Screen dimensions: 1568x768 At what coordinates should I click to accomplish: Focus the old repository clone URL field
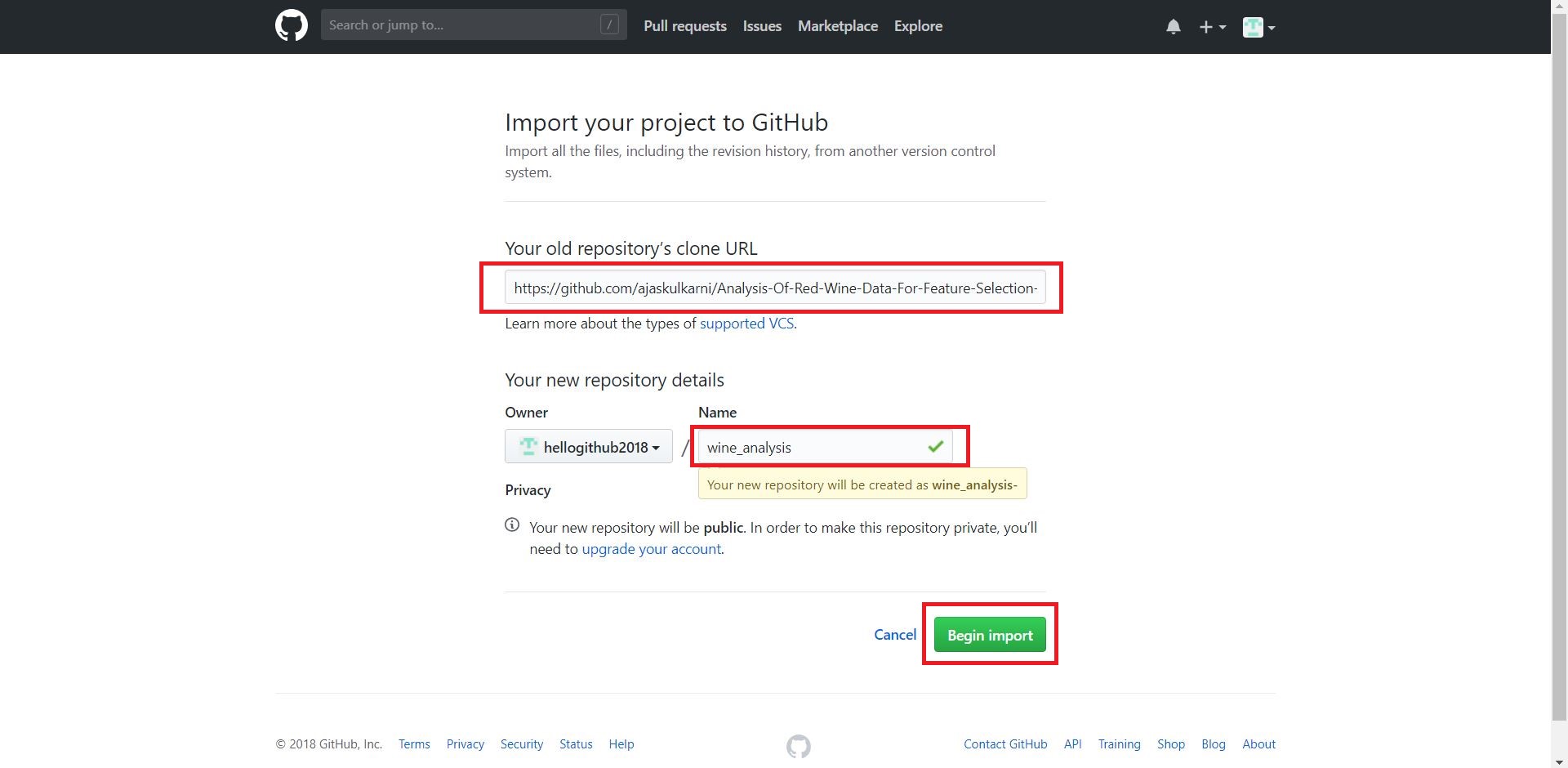775,288
